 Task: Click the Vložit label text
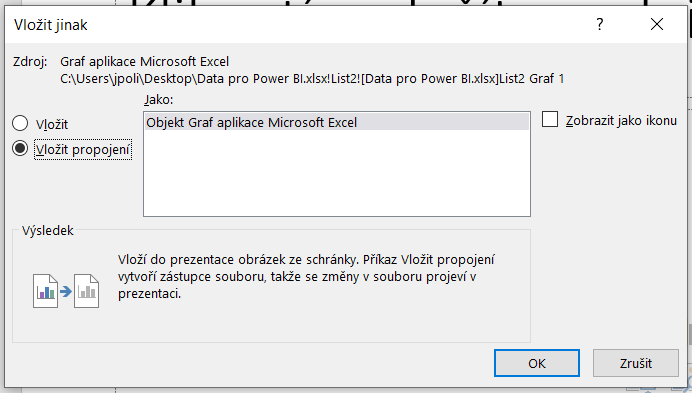click(x=52, y=125)
